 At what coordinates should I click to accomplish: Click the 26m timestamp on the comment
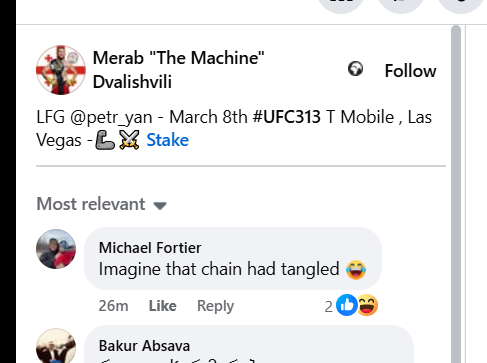113,306
